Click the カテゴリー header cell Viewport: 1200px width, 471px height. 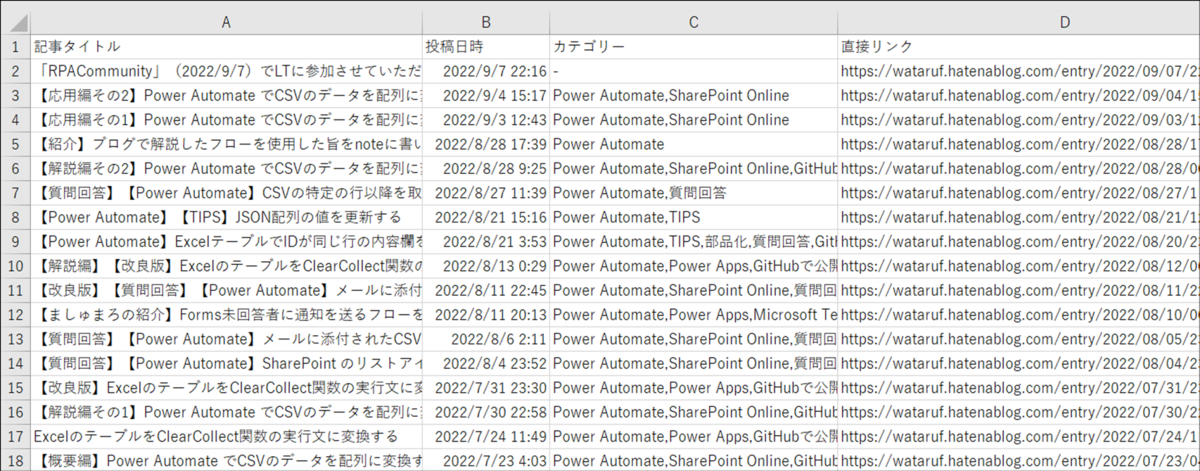pos(693,47)
